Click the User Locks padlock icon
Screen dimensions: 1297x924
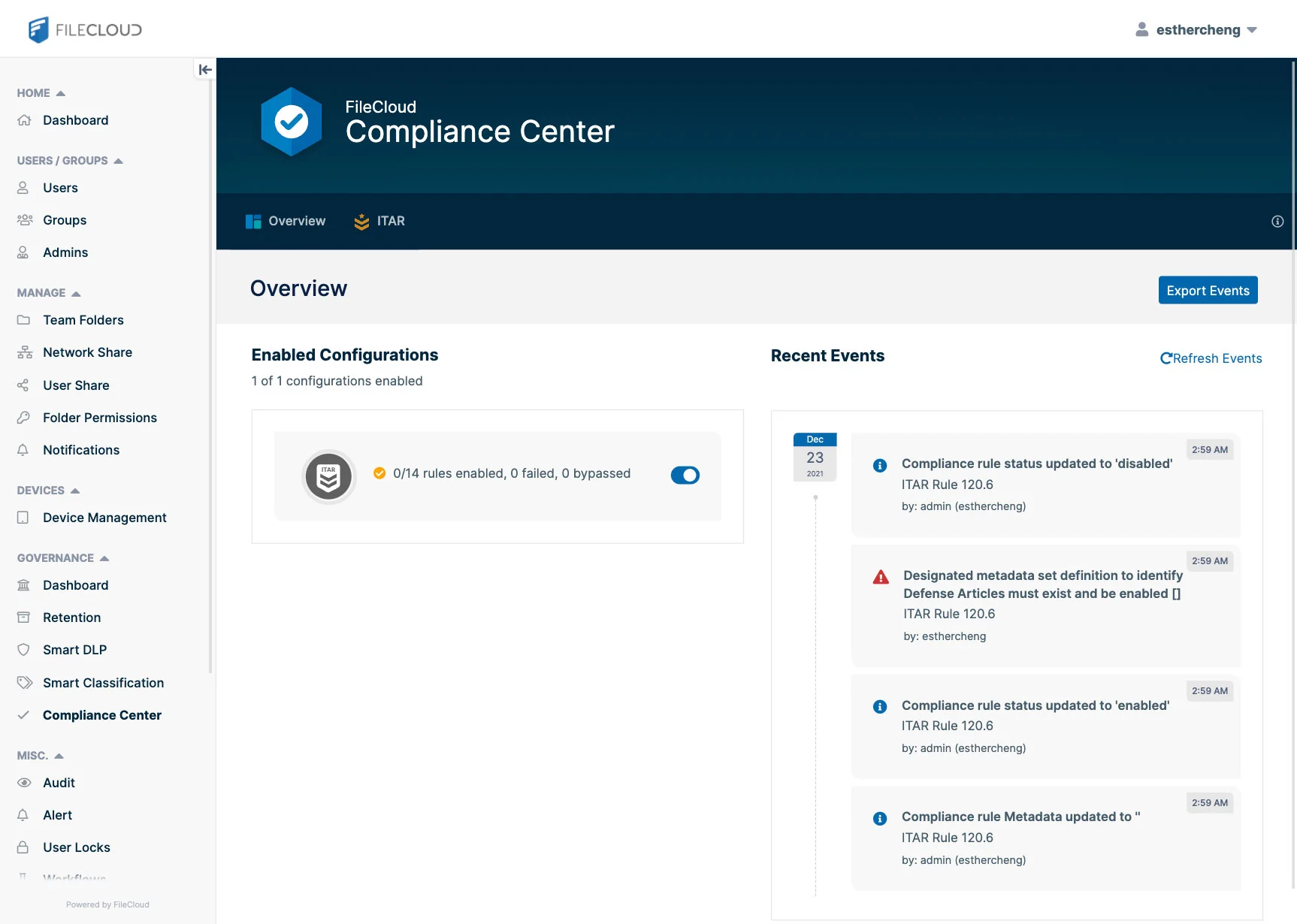(x=23, y=847)
